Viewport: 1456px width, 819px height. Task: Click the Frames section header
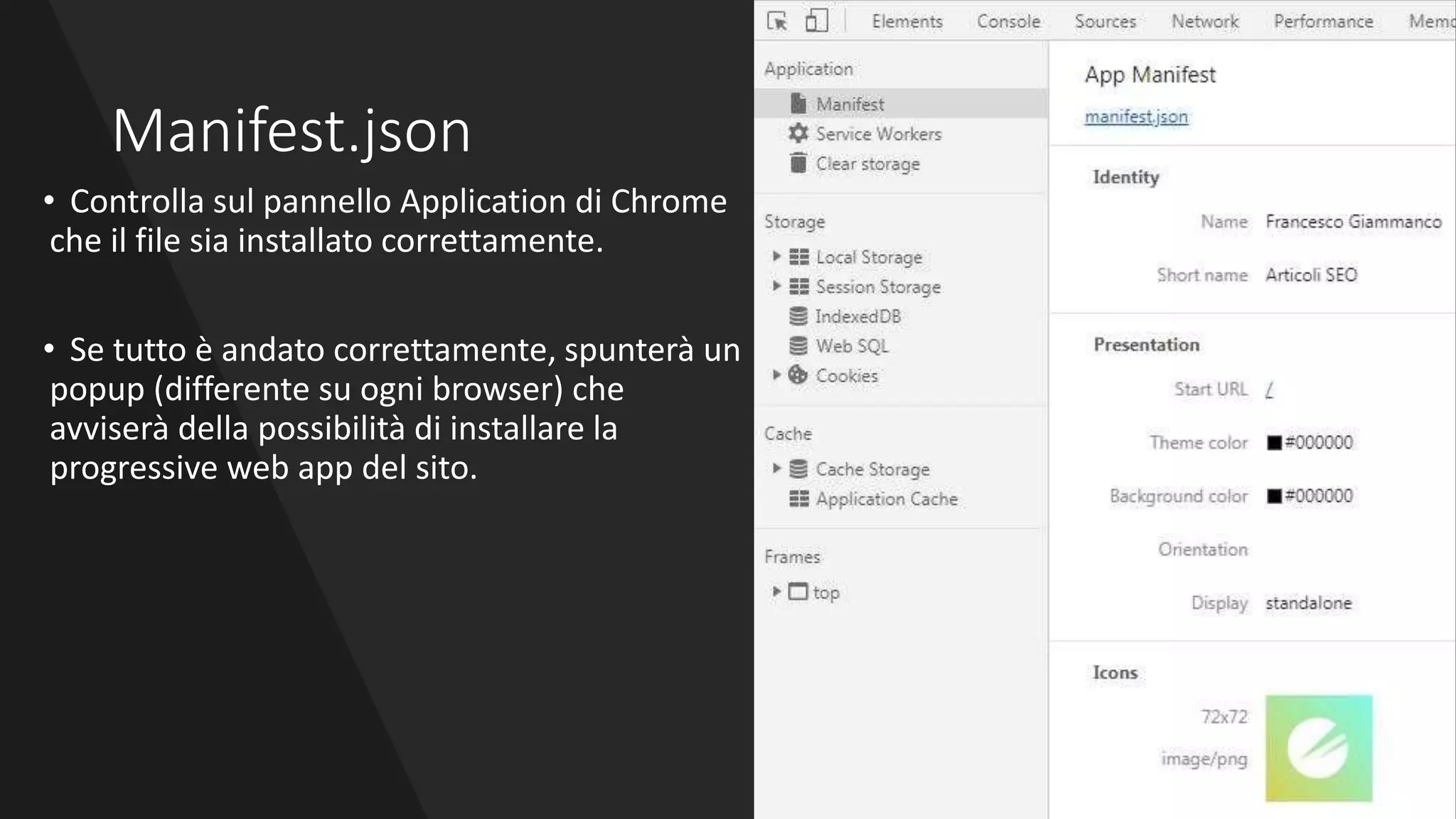(792, 557)
